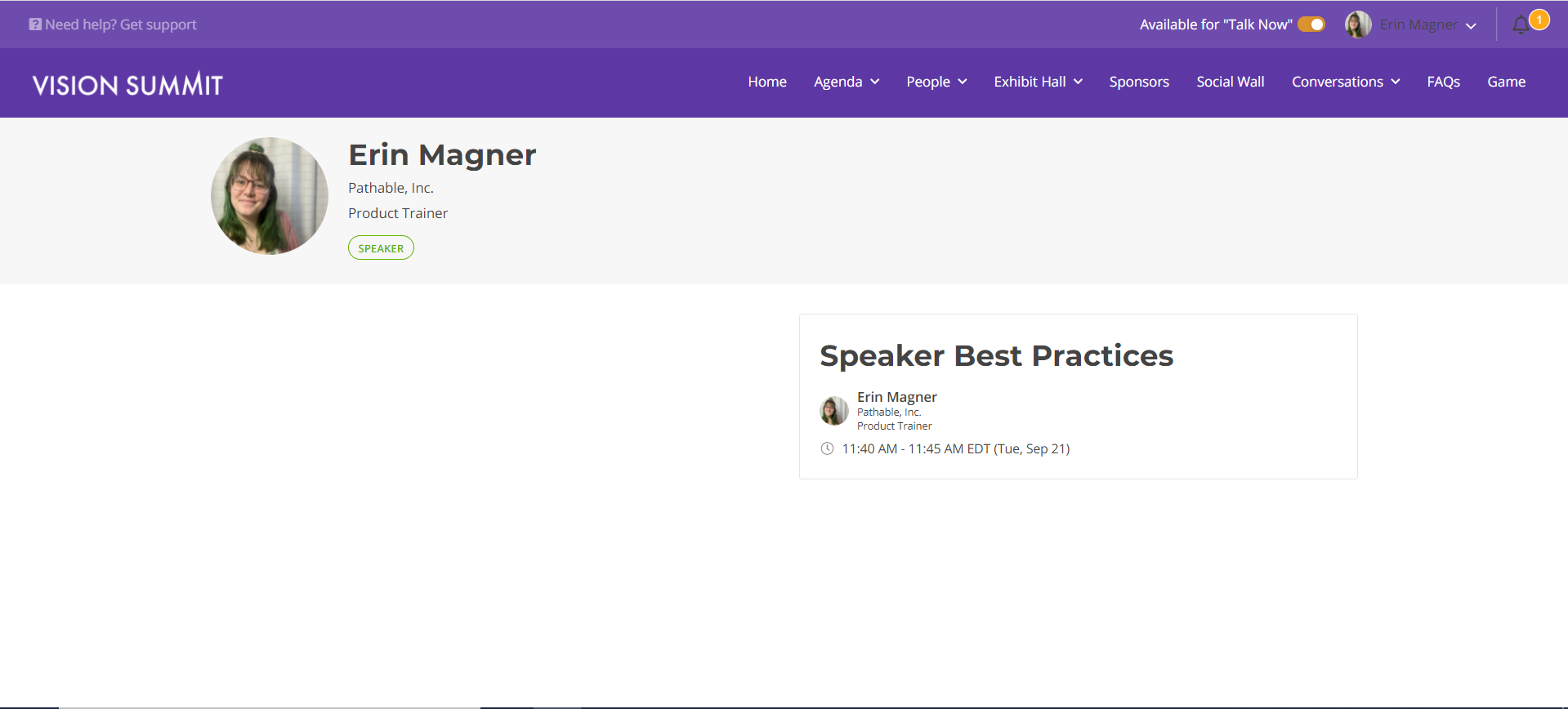Click the small speaker avatar in session card
Image resolution: width=1568 pixels, height=709 pixels.
click(x=834, y=410)
